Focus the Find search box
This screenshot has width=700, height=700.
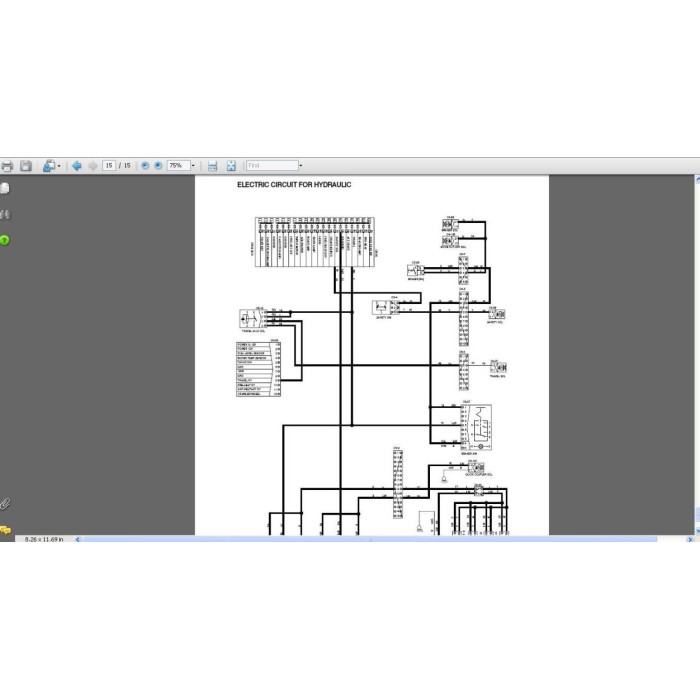pos(272,166)
